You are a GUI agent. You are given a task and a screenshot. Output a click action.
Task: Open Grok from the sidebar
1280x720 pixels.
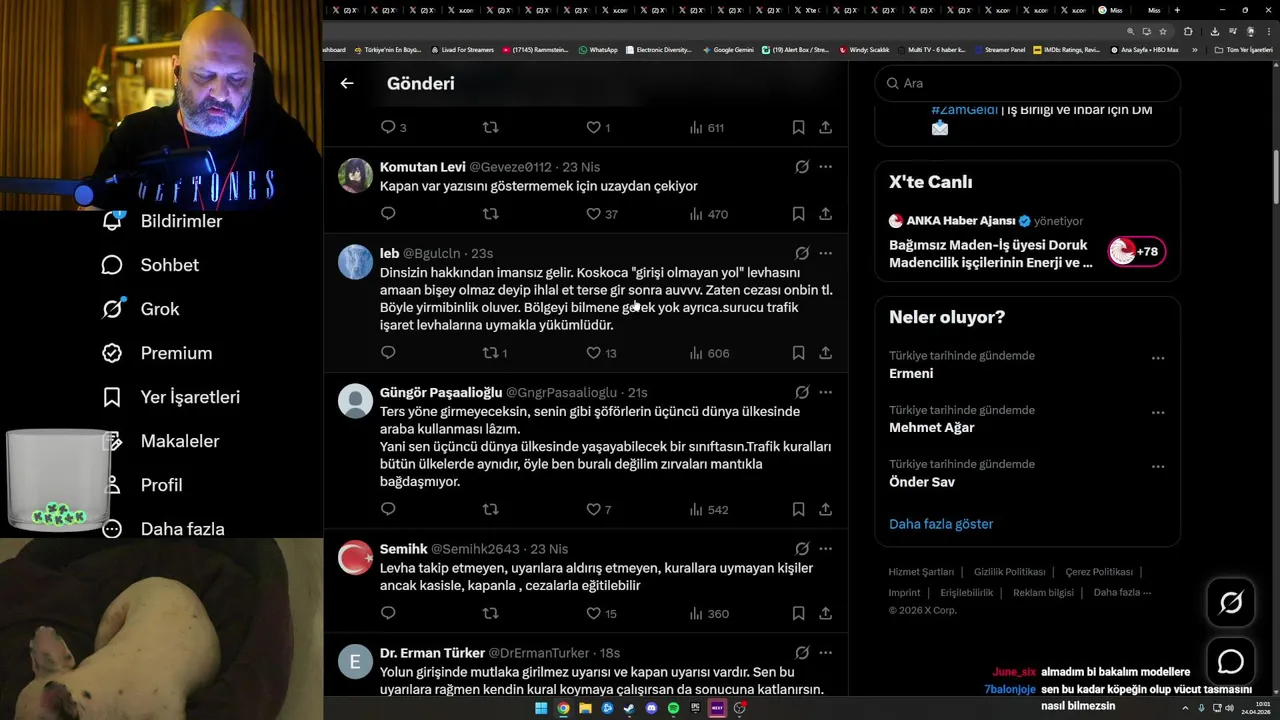coord(140,309)
